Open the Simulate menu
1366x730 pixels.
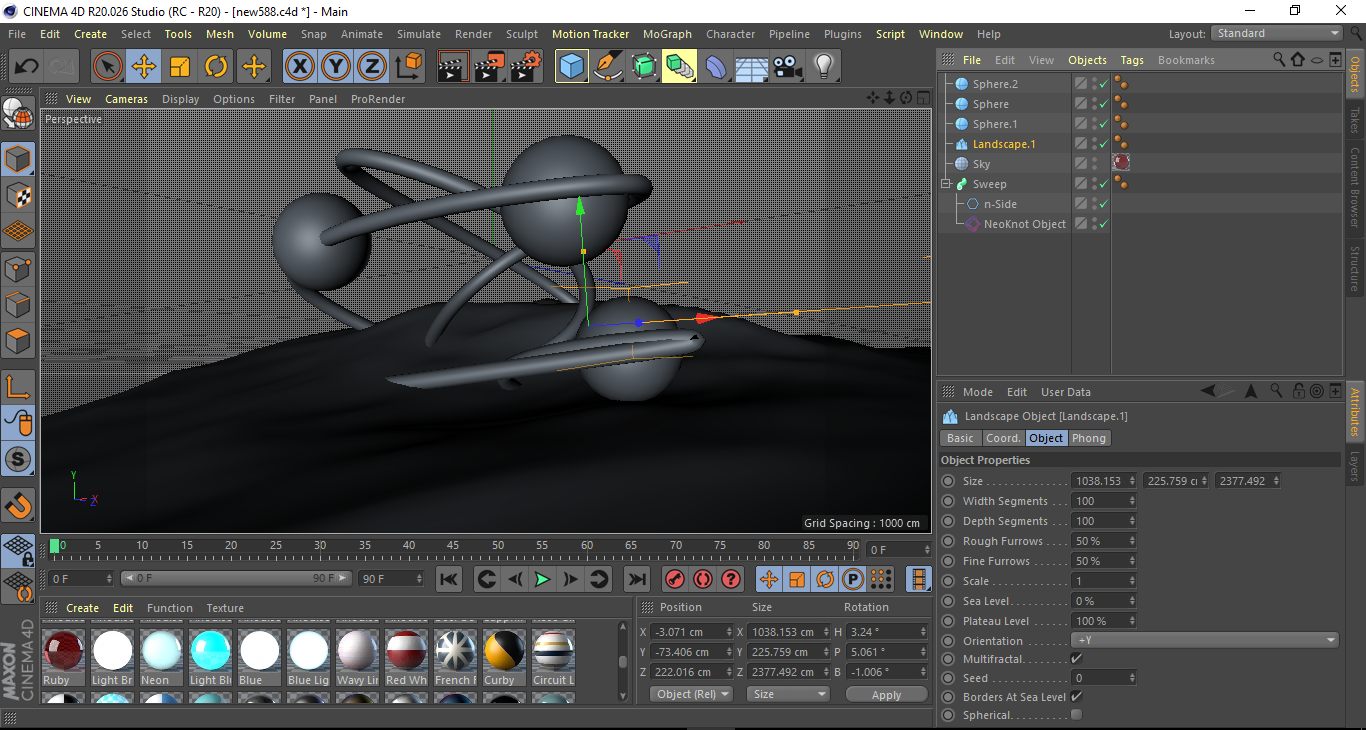tap(418, 34)
